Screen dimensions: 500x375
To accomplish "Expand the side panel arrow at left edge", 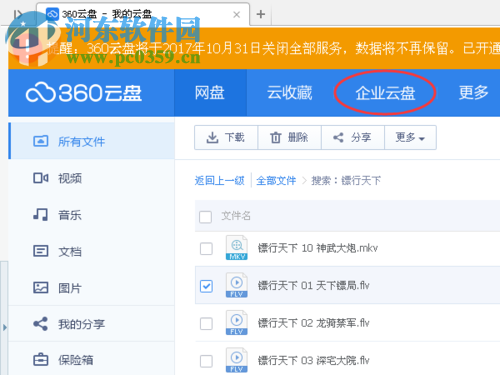I will point(4,327).
